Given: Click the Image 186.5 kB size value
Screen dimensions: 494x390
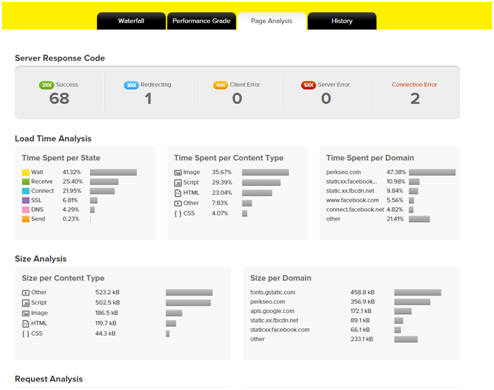Looking at the screenshot, I should click(x=107, y=313).
